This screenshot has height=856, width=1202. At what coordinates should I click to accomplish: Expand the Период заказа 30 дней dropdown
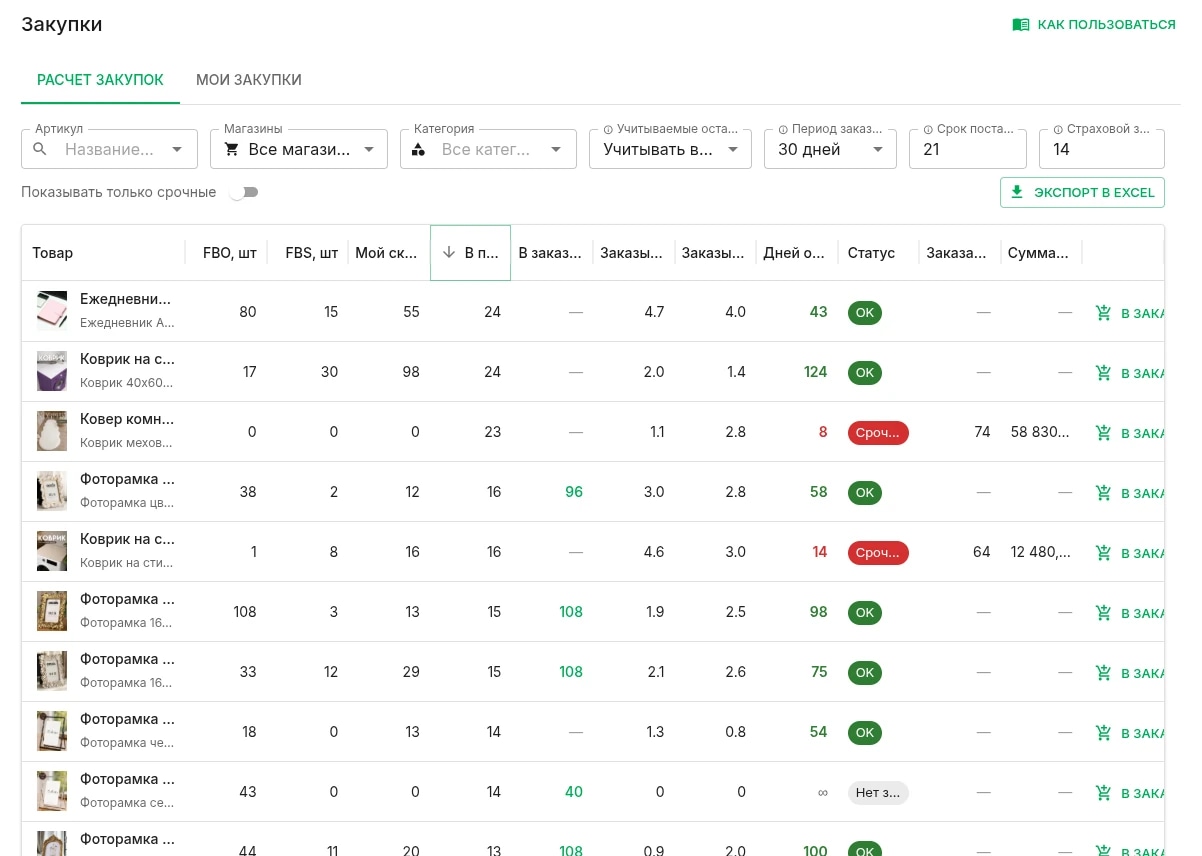(x=830, y=149)
